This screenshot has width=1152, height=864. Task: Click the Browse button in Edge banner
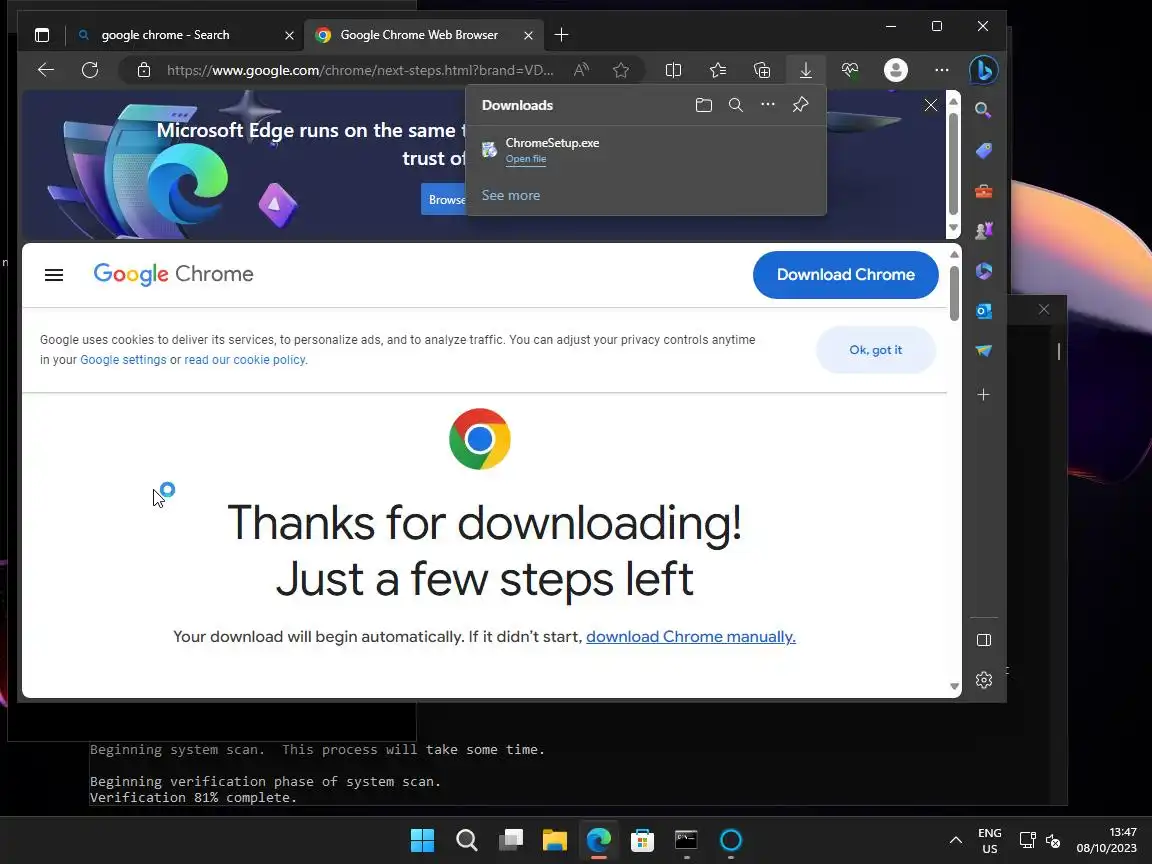(x=444, y=200)
